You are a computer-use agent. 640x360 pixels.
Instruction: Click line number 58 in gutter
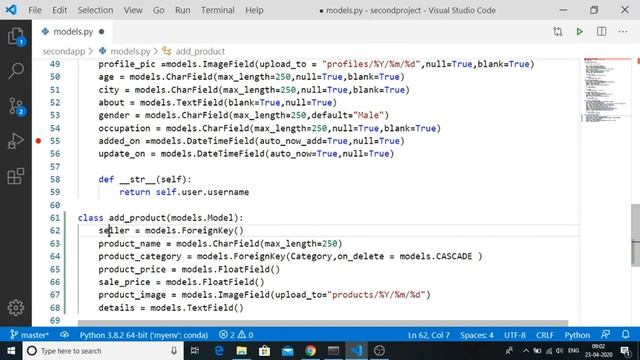click(55, 180)
